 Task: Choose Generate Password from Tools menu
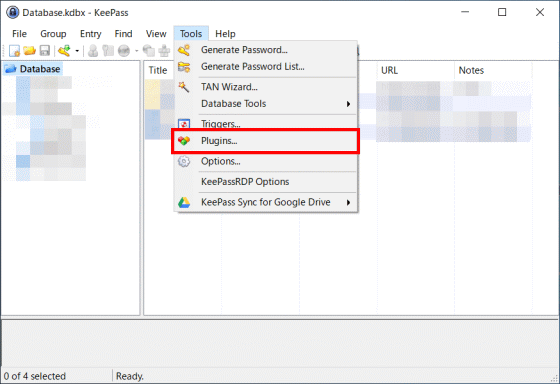pos(266,50)
